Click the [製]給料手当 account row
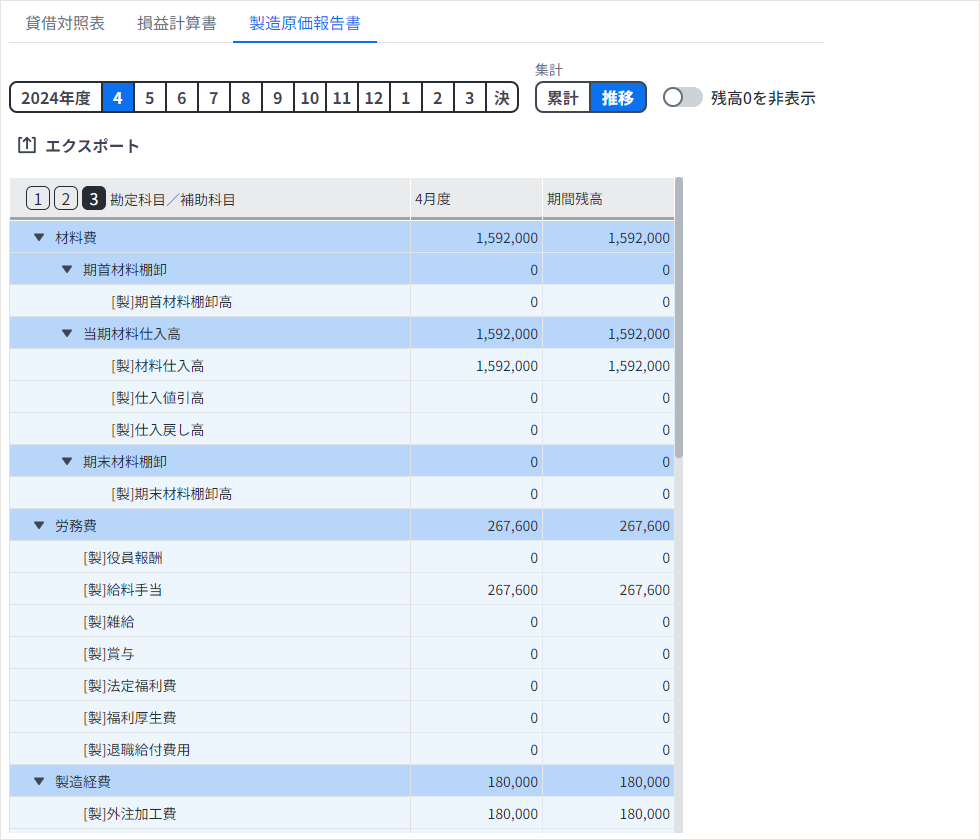The height and width of the screenshot is (840, 980). (x=123, y=590)
